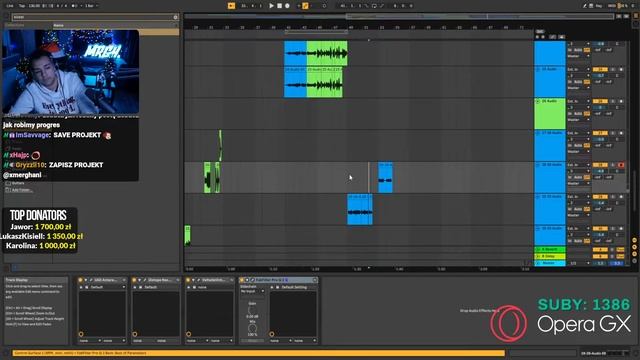Toggle Automation Mode above track headers
The width and height of the screenshot is (640, 360).
[553, 37]
